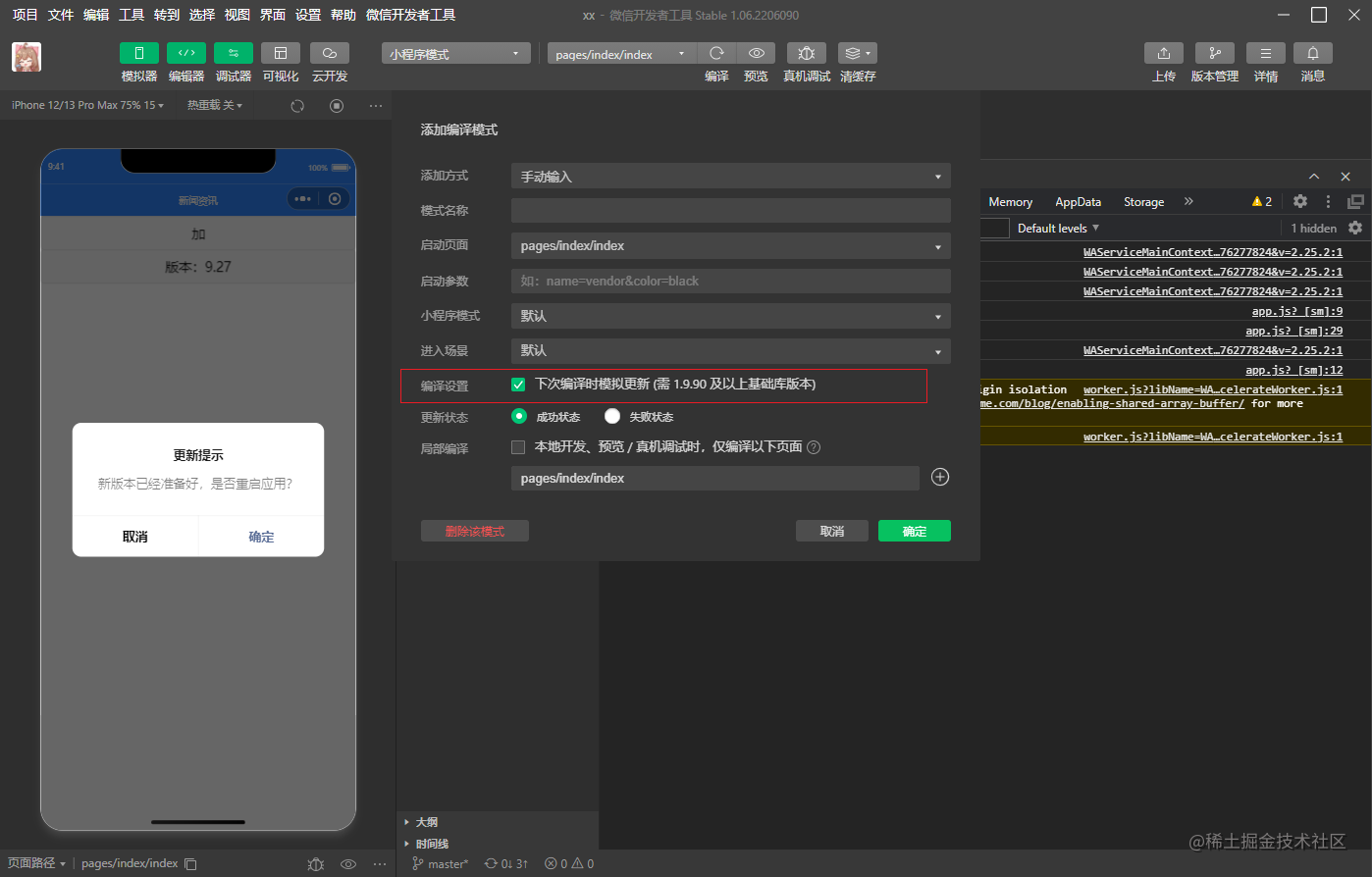1372x877 pixels.
Task: Click the mode name (模式名称) field
Action: click(x=731, y=210)
